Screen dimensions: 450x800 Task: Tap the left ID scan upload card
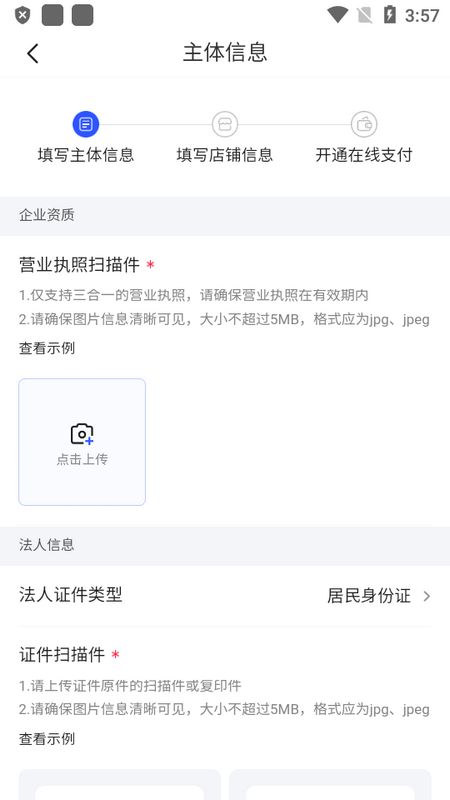point(120,785)
